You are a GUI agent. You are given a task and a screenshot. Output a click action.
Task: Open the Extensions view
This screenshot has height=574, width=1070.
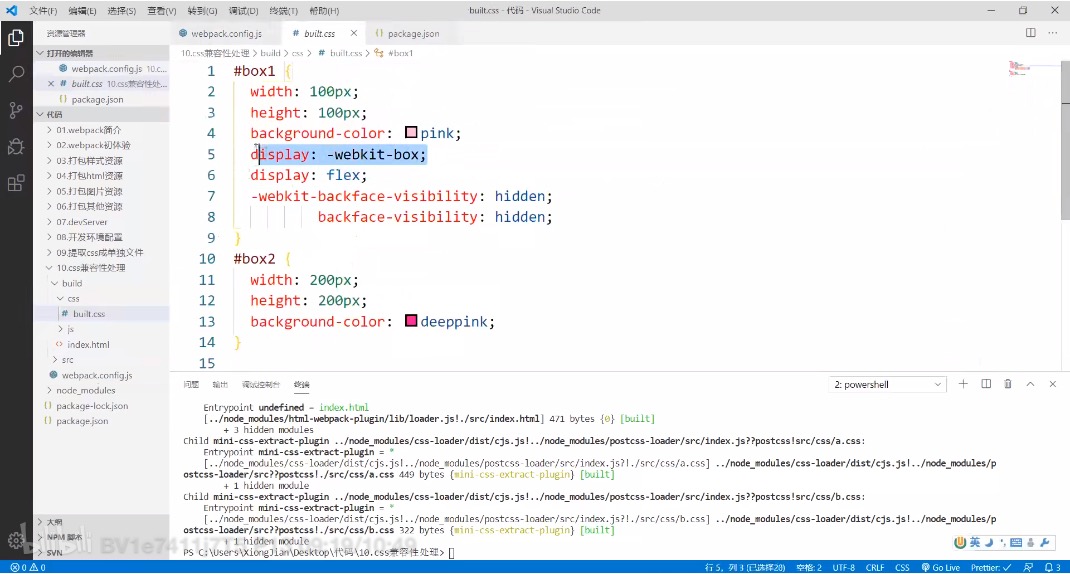[x=16, y=183]
